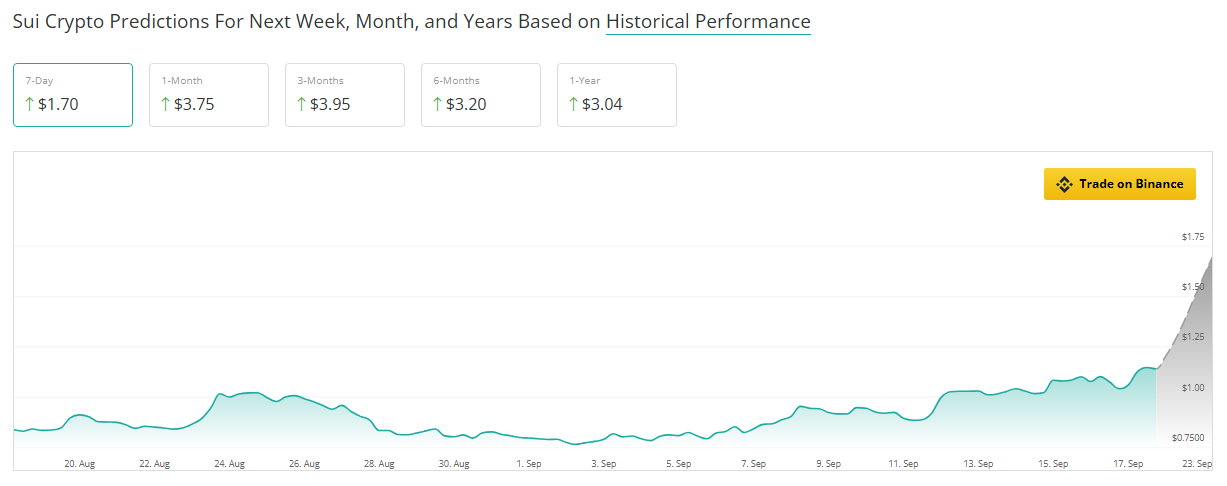Click the $1.75 price axis label
Image resolution: width=1227 pixels, height=486 pixels.
tap(1192, 237)
